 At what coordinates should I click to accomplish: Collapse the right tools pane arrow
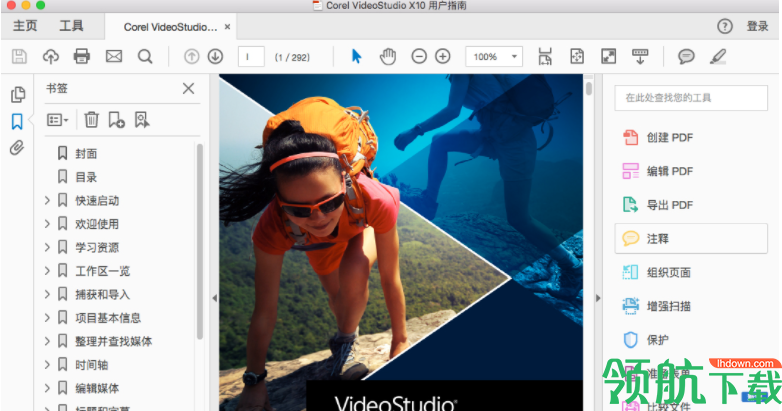[x=598, y=298]
